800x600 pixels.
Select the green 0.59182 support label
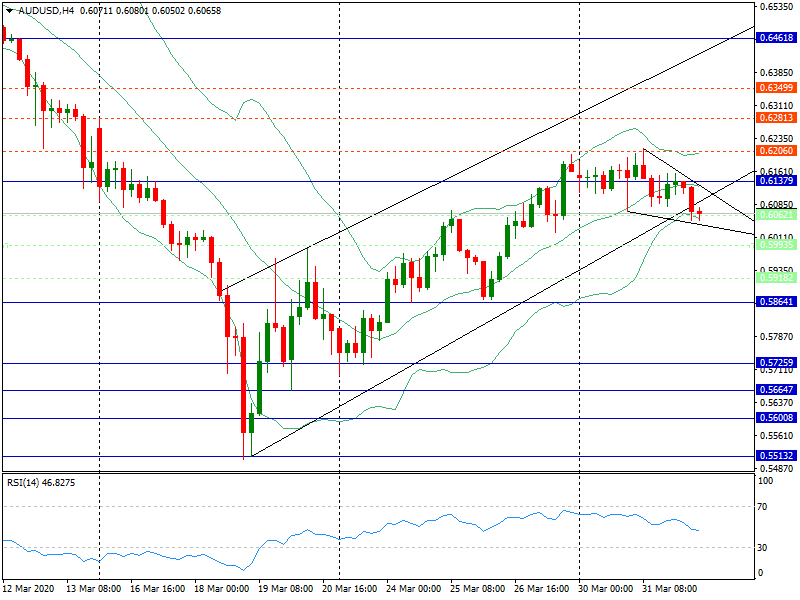coord(776,278)
